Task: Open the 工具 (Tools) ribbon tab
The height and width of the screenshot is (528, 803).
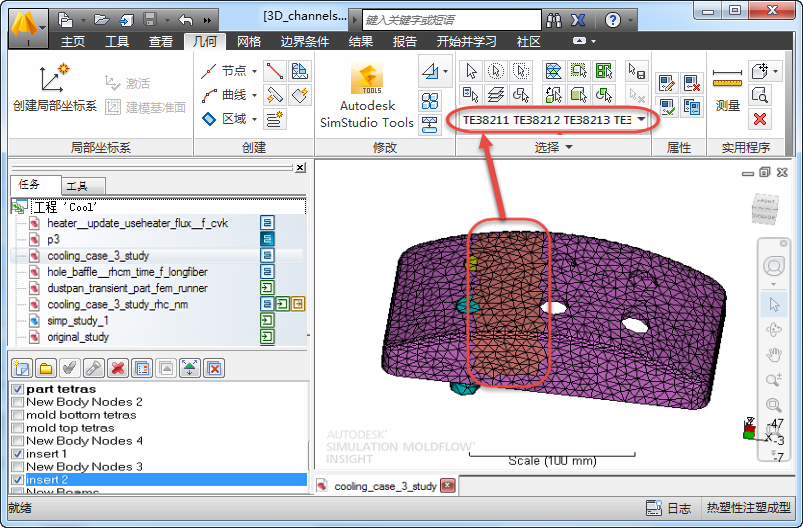Action: tap(117, 41)
